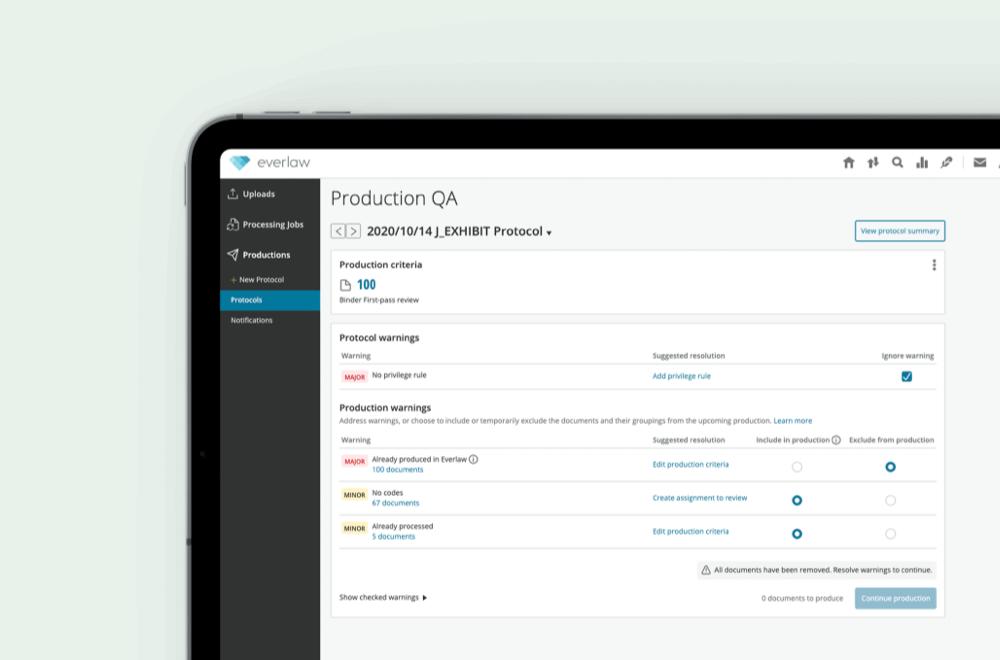Screen dimensions: 1000x660
Task: Uncheck Ignore warning for No privilege rule
Action: [906, 376]
